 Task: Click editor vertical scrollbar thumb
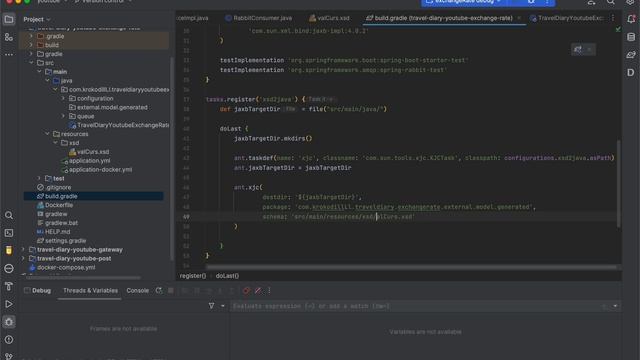tap(619, 184)
